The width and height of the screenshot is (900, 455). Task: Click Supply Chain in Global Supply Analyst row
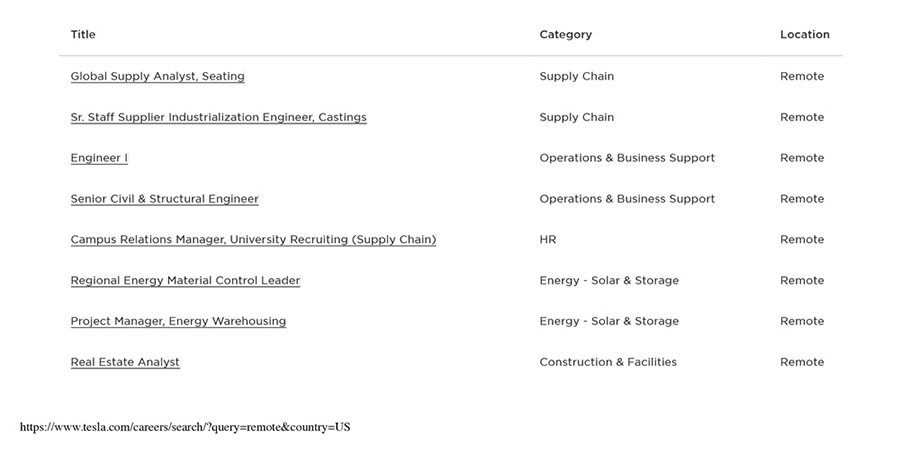pos(576,76)
